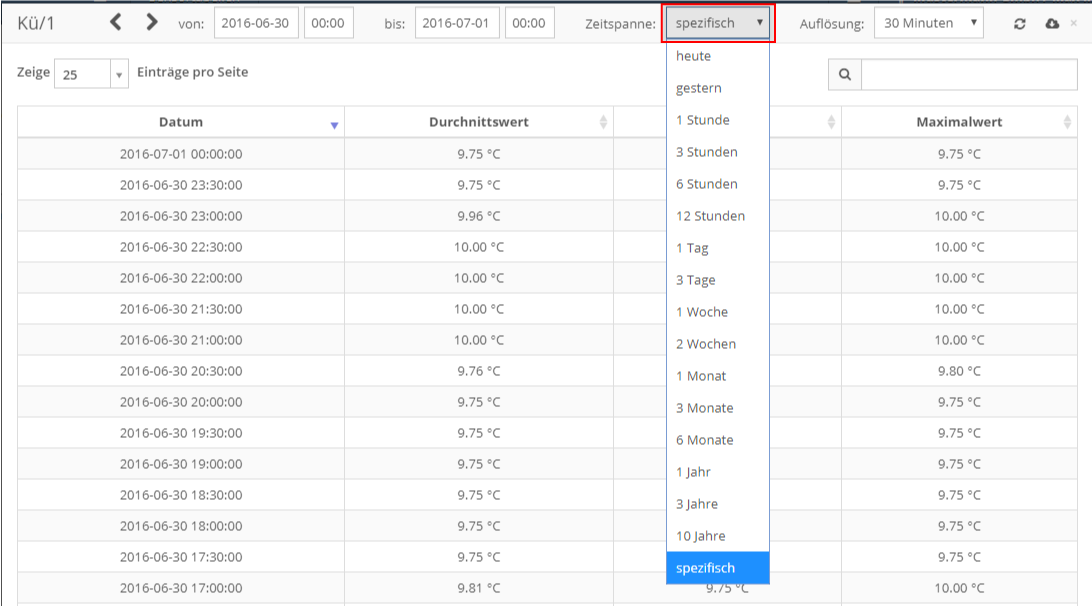This screenshot has height=606, width=1092.
Task: Download data with the cloud icon
Action: pyautogui.click(x=1052, y=24)
